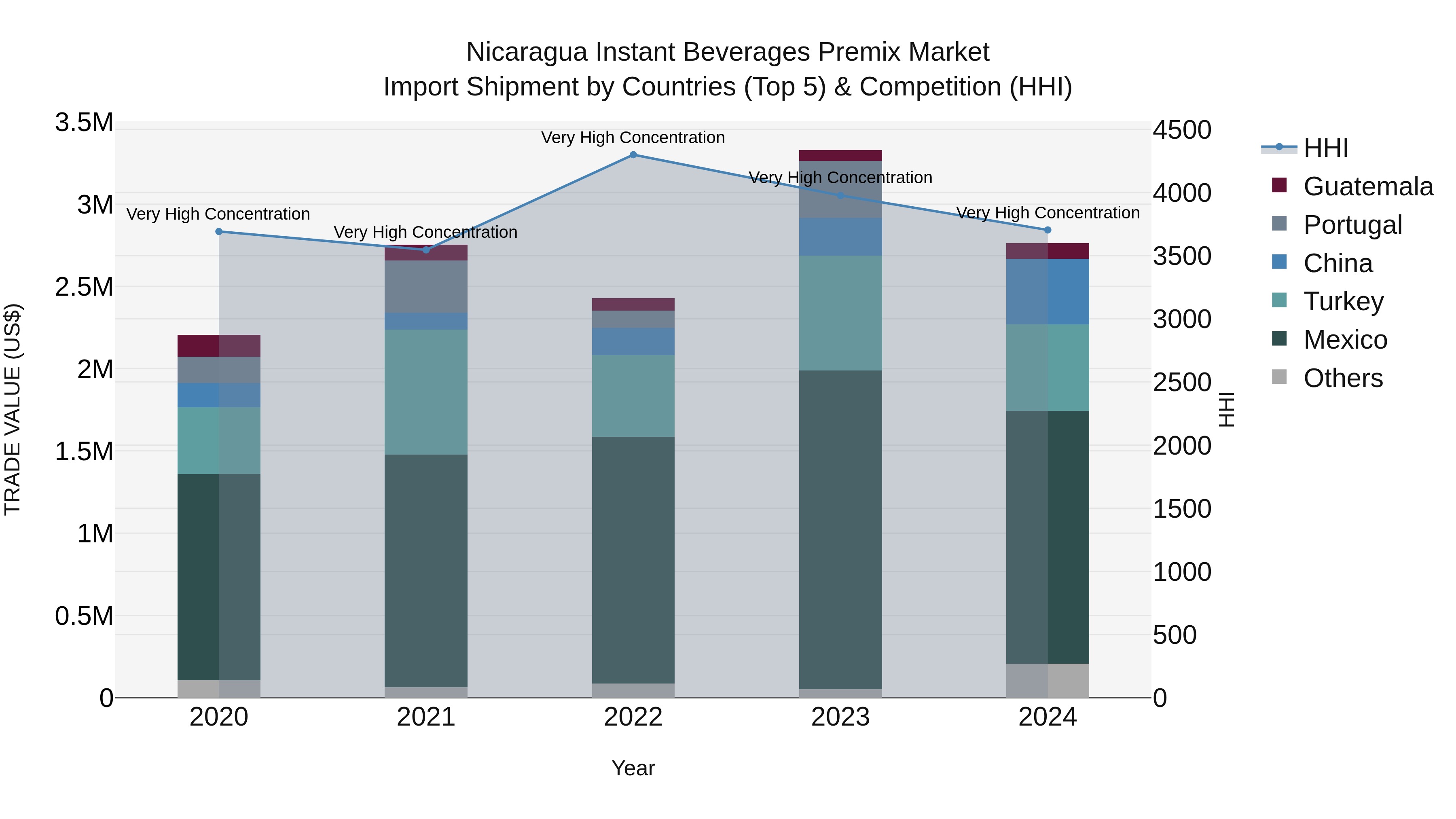
Task: Click the vertical 'HHI' right axis title
Action: pos(1227,409)
